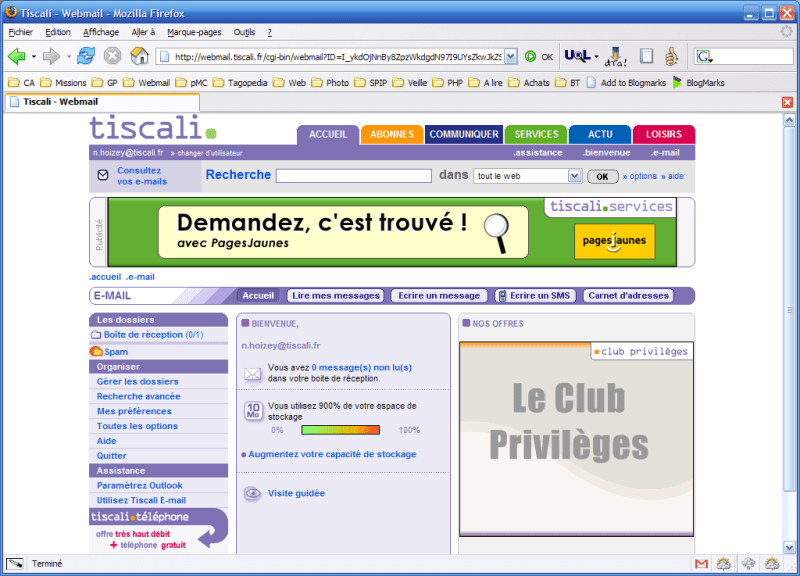Go to the Home page icon
This screenshot has width=800, height=576.
click(x=139, y=56)
